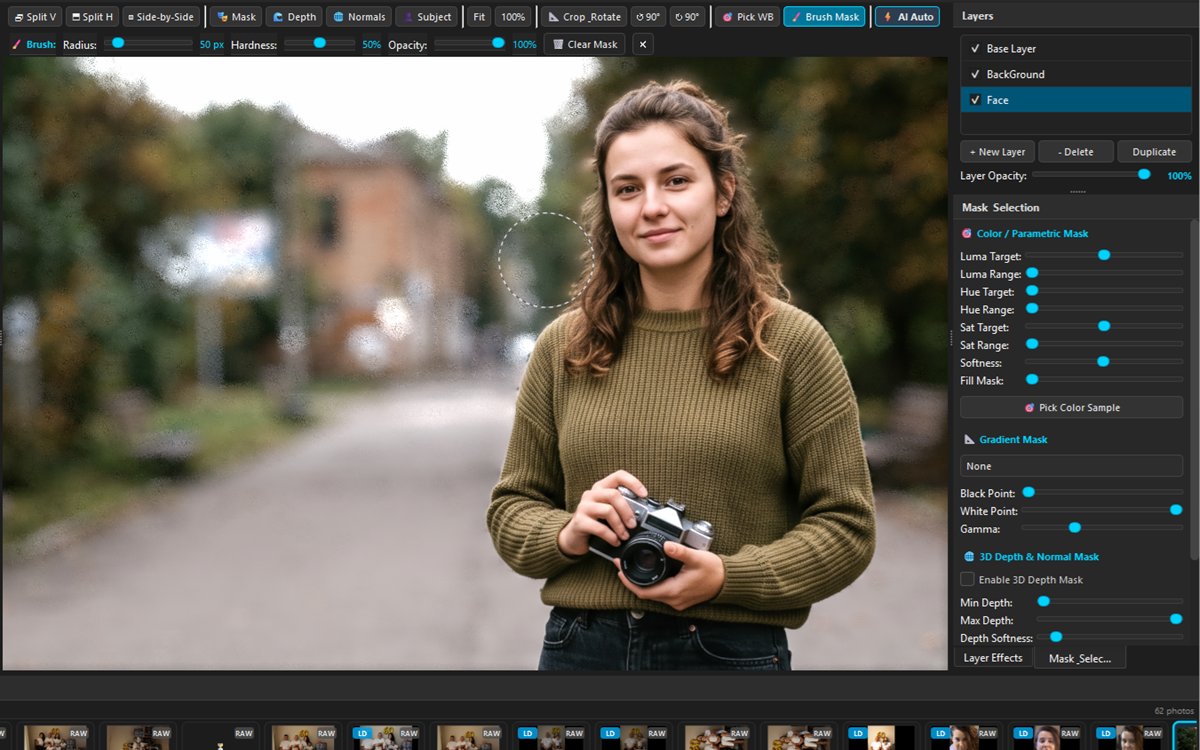
Task: Adjust the Fill Mask slider
Action: coord(1104,380)
